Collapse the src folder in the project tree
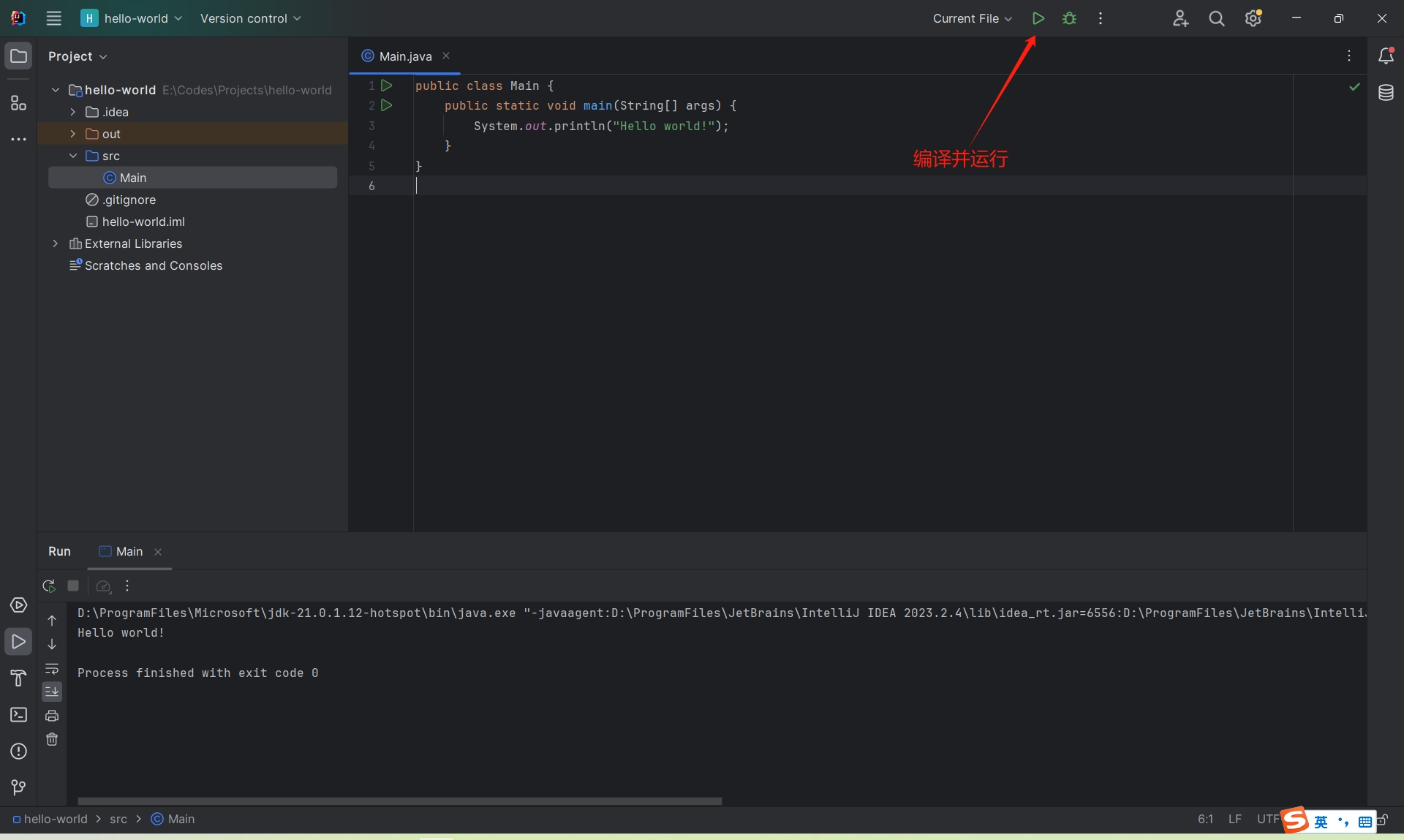The width and height of the screenshot is (1404, 840). pyautogui.click(x=73, y=156)
